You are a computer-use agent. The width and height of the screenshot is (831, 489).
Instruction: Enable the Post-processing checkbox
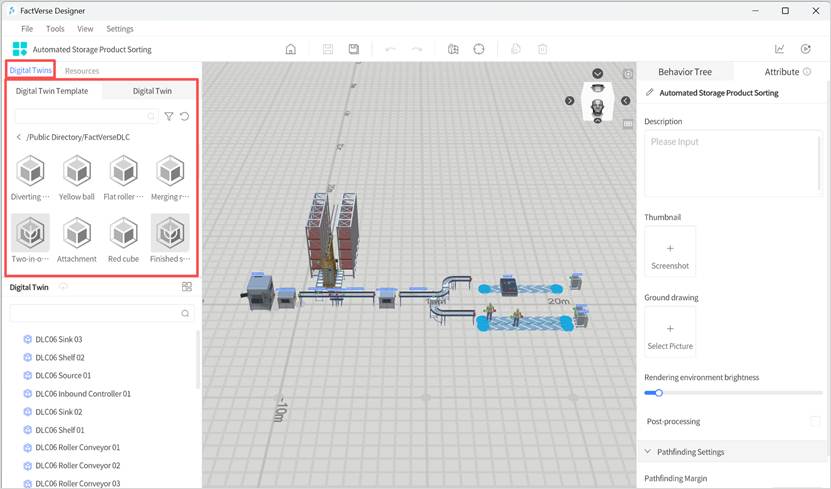(814, 422)
